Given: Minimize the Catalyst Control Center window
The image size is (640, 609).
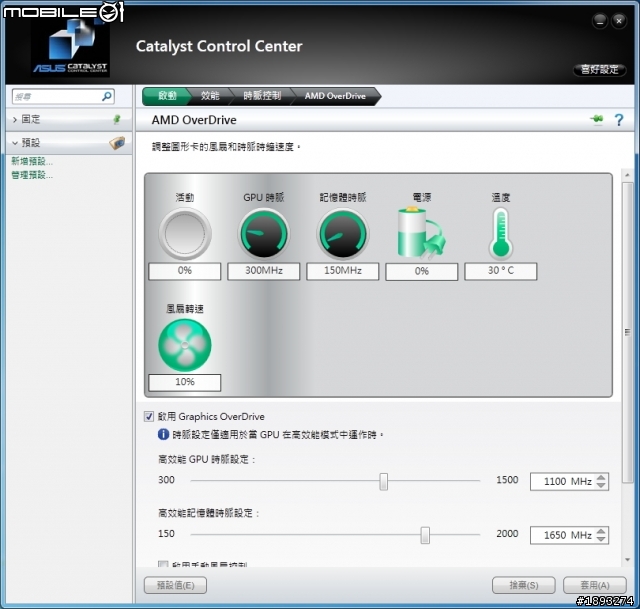Looking at the screenshot, I should [600, 21].
